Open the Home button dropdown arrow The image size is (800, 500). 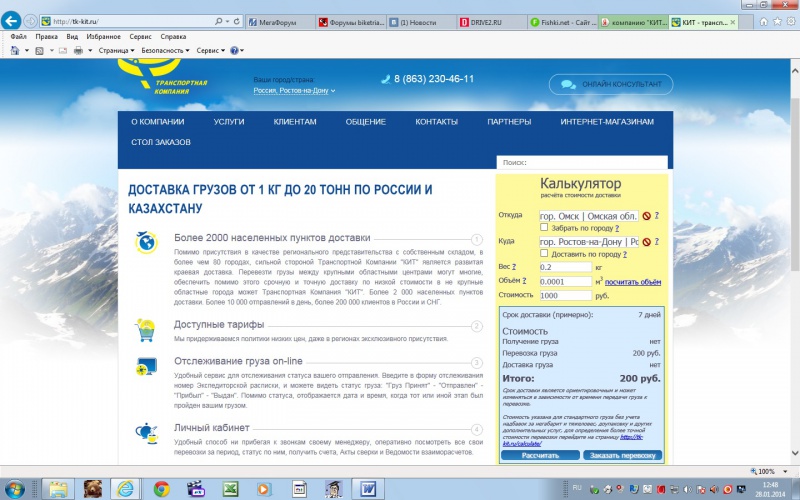(27, 51)
